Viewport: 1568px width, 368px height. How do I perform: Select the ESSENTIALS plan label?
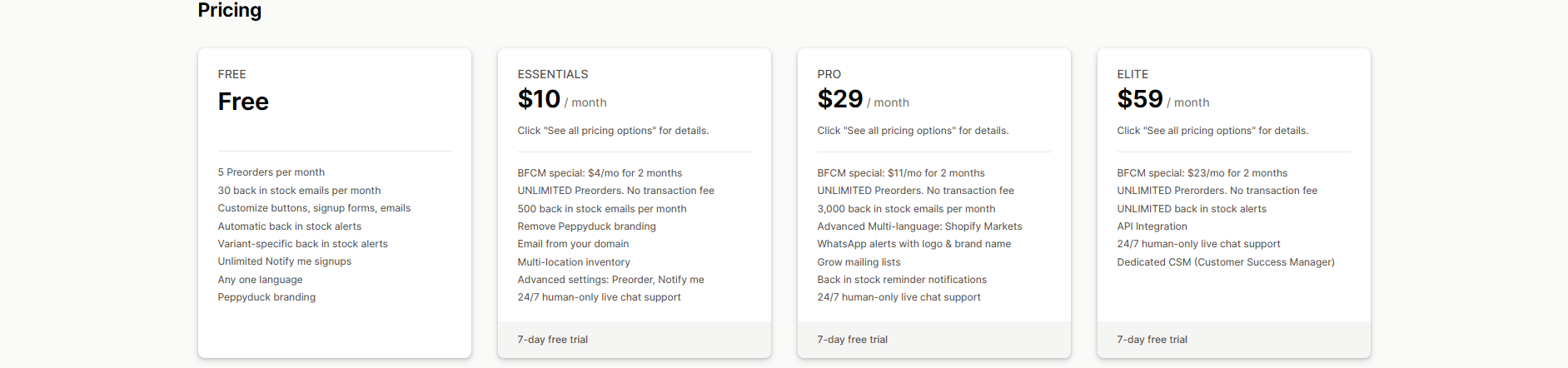553,74
